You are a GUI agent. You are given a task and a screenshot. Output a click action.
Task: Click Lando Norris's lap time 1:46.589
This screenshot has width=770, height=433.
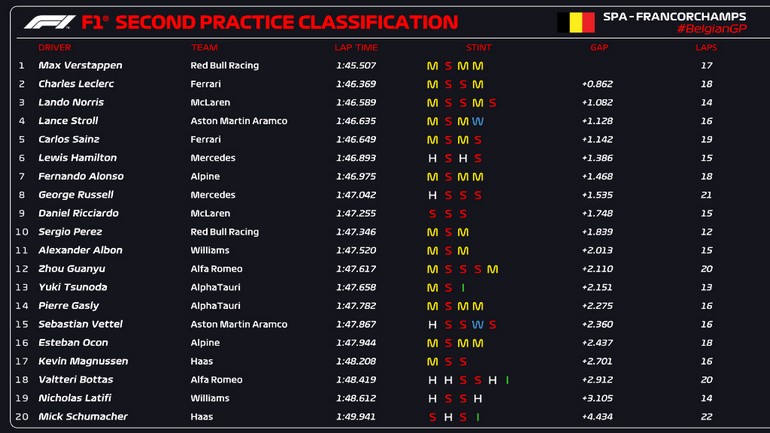click(x=356, y=102)
